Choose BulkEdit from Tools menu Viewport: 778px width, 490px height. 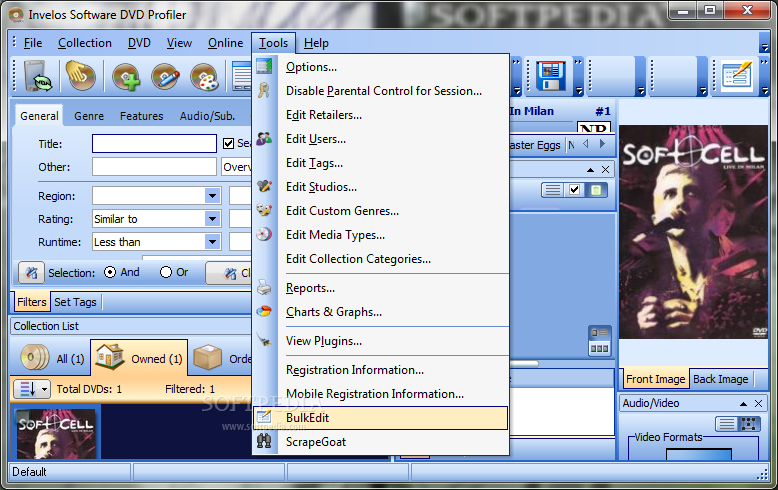(380, 418)
